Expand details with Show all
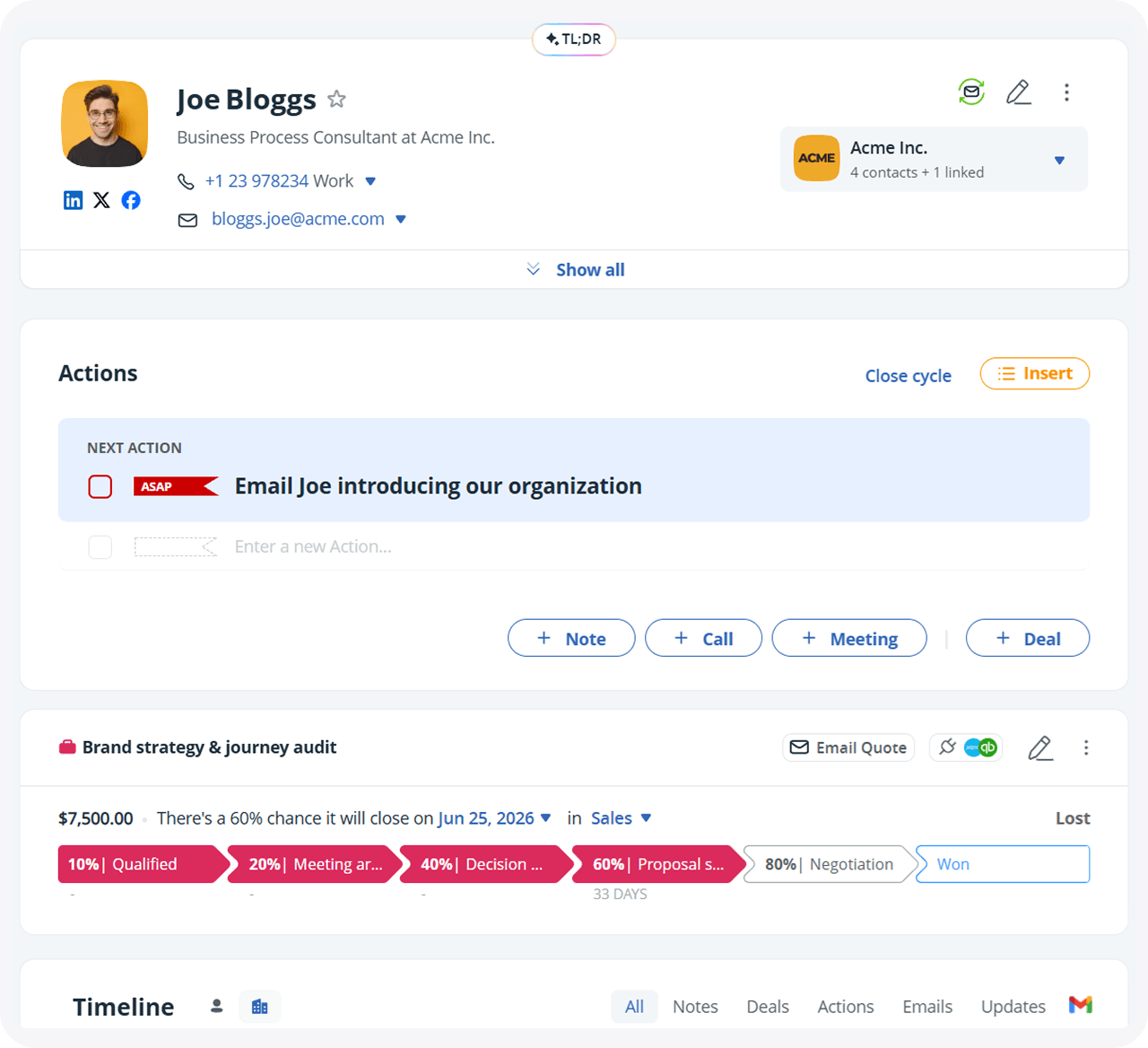Image resolution: width=1148 pixels, height=1048 pixels. click(574, 269)
